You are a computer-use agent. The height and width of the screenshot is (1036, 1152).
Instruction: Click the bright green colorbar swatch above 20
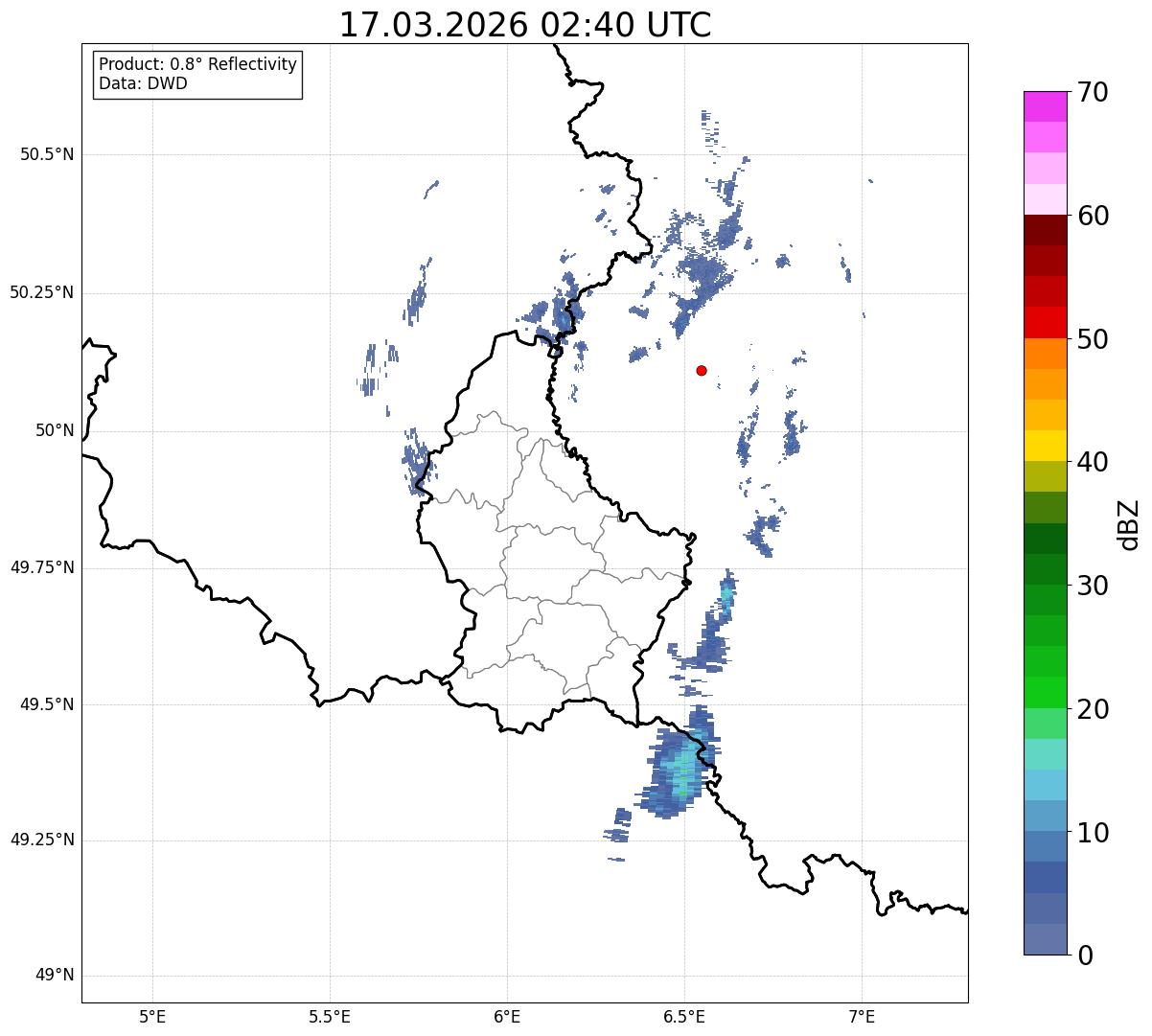click(x=1046, y=693)
